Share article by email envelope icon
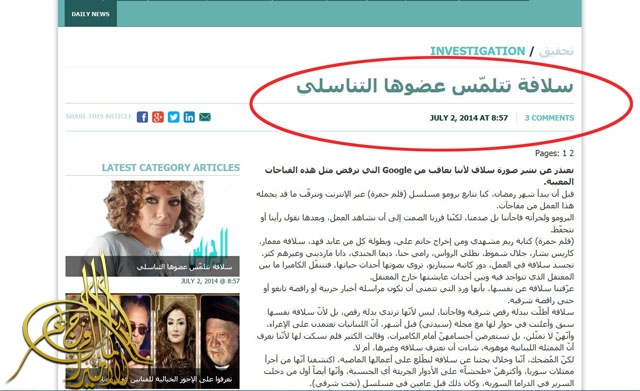The image size is (640, 391). 205,117
